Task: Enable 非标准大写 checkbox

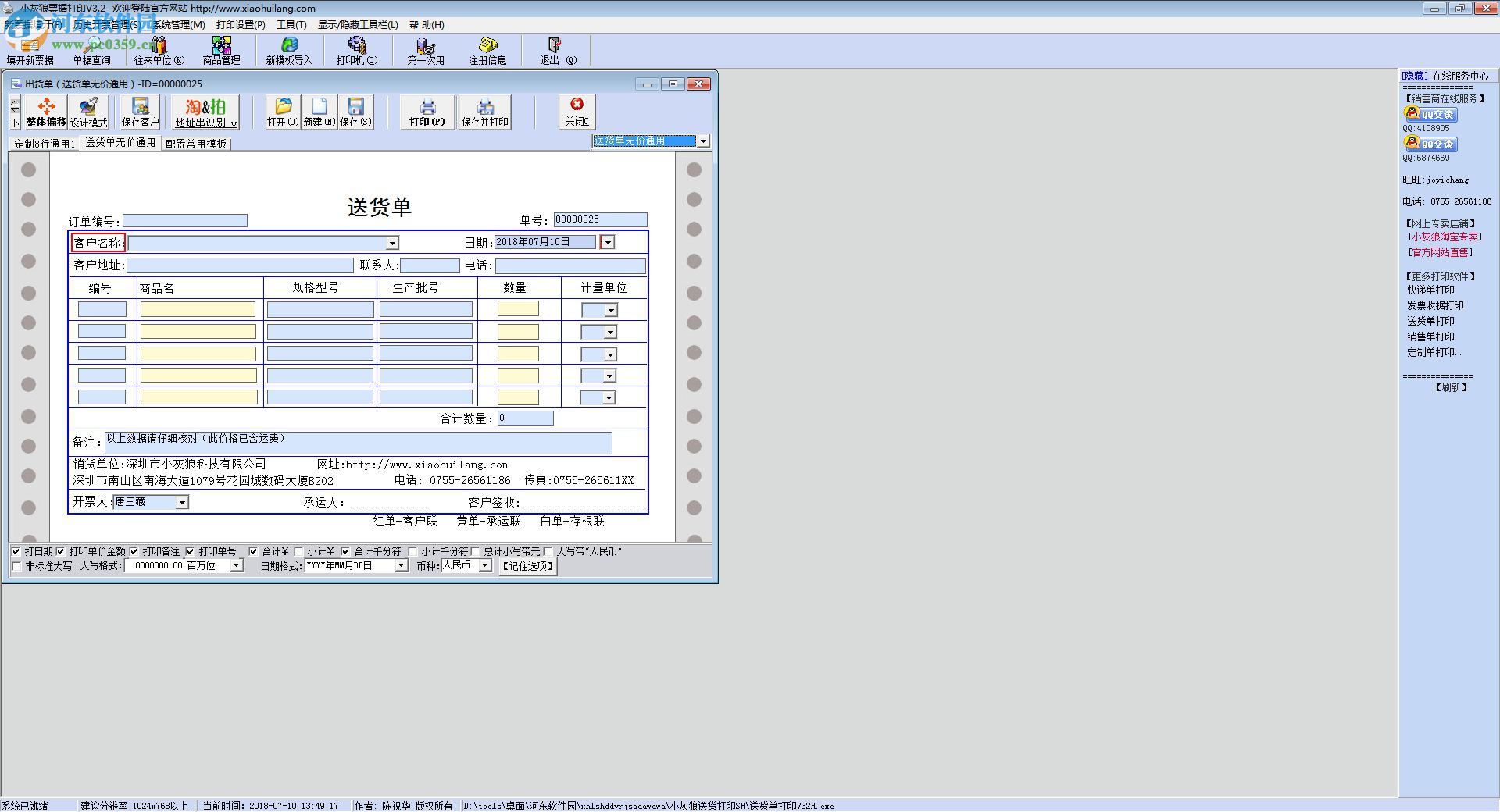Action: (17, 566)
